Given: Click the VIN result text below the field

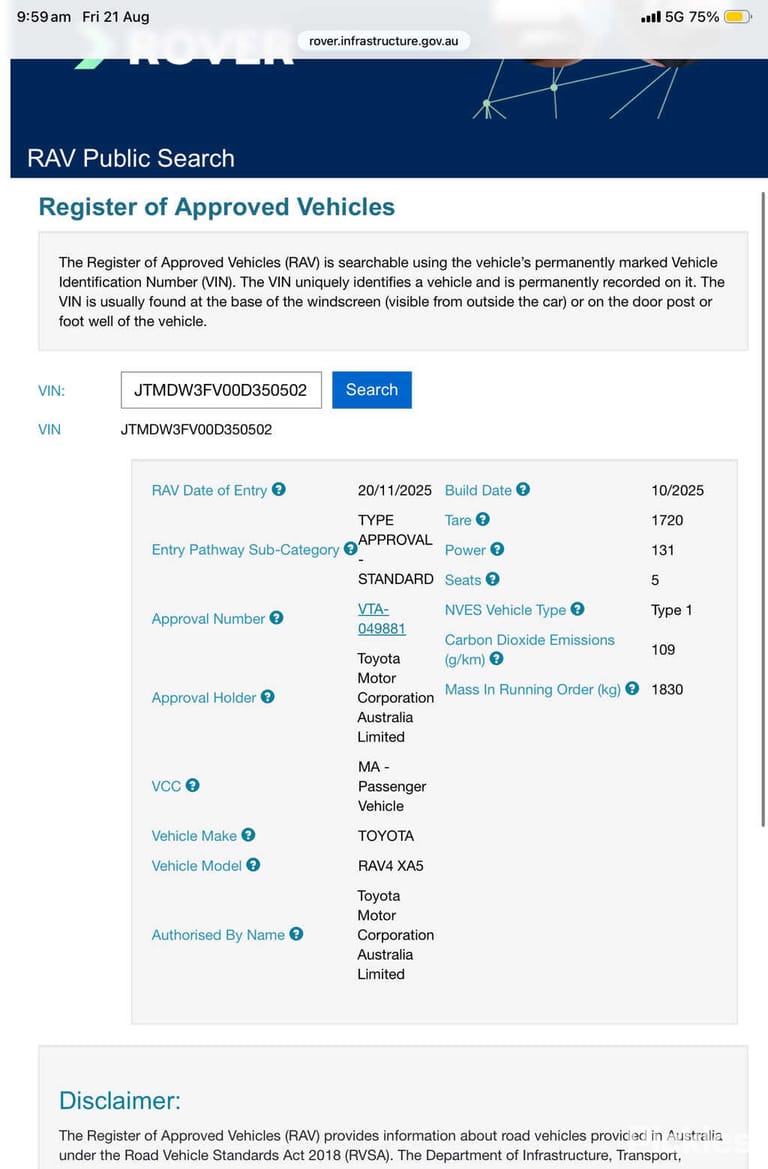Looking at the screenshot, I should (x=196, y=429).
